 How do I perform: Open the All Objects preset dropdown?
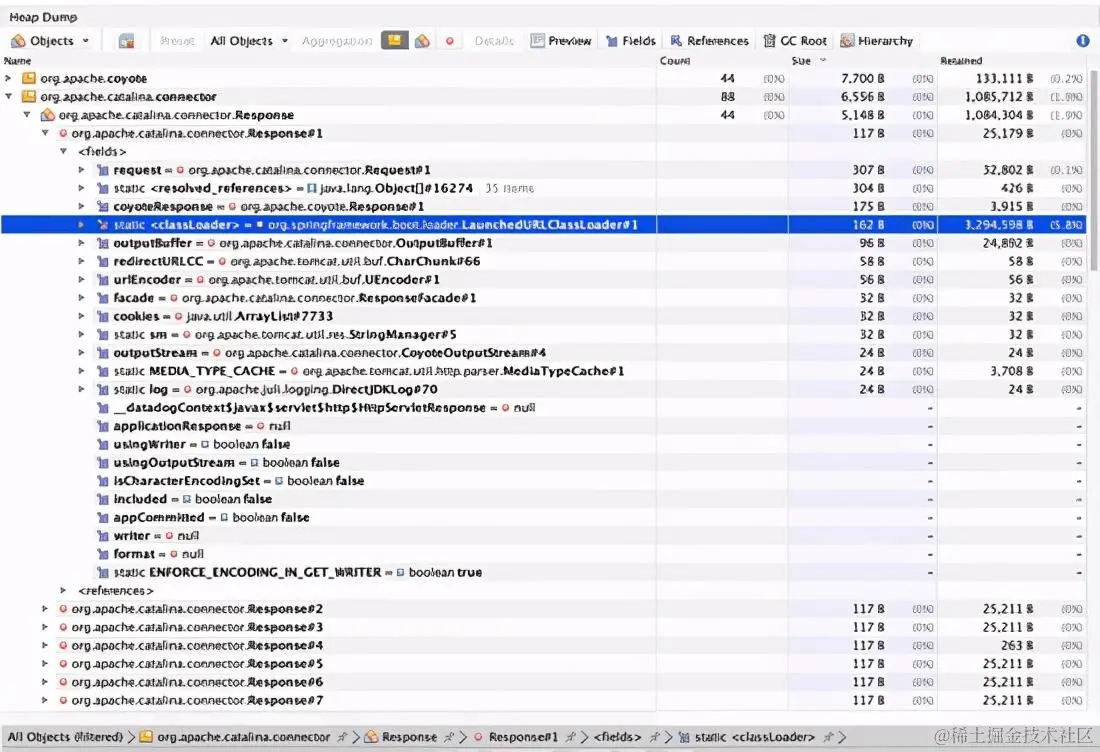249,41
